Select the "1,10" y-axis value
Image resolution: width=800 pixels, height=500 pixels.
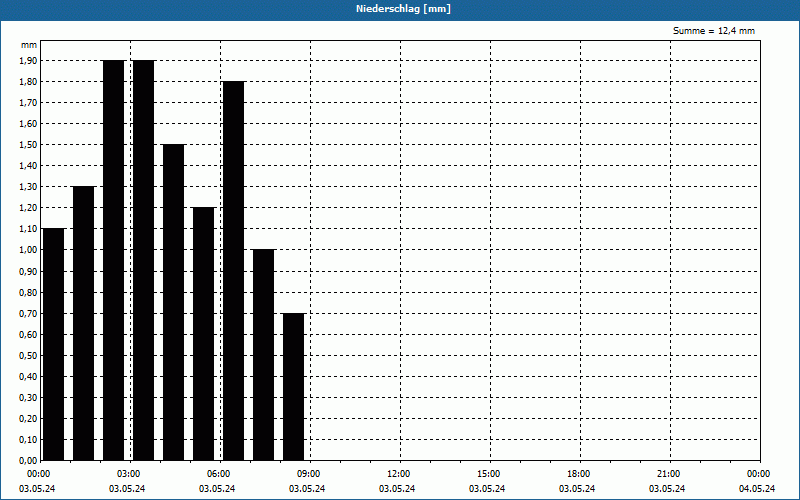[28, 229]
